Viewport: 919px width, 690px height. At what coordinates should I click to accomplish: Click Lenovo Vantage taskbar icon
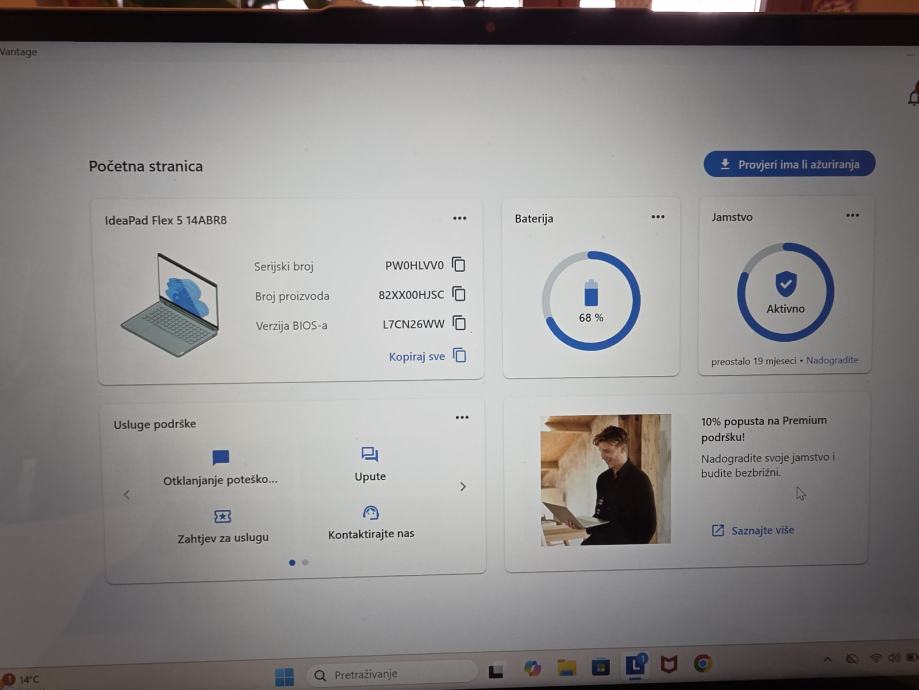635,665
